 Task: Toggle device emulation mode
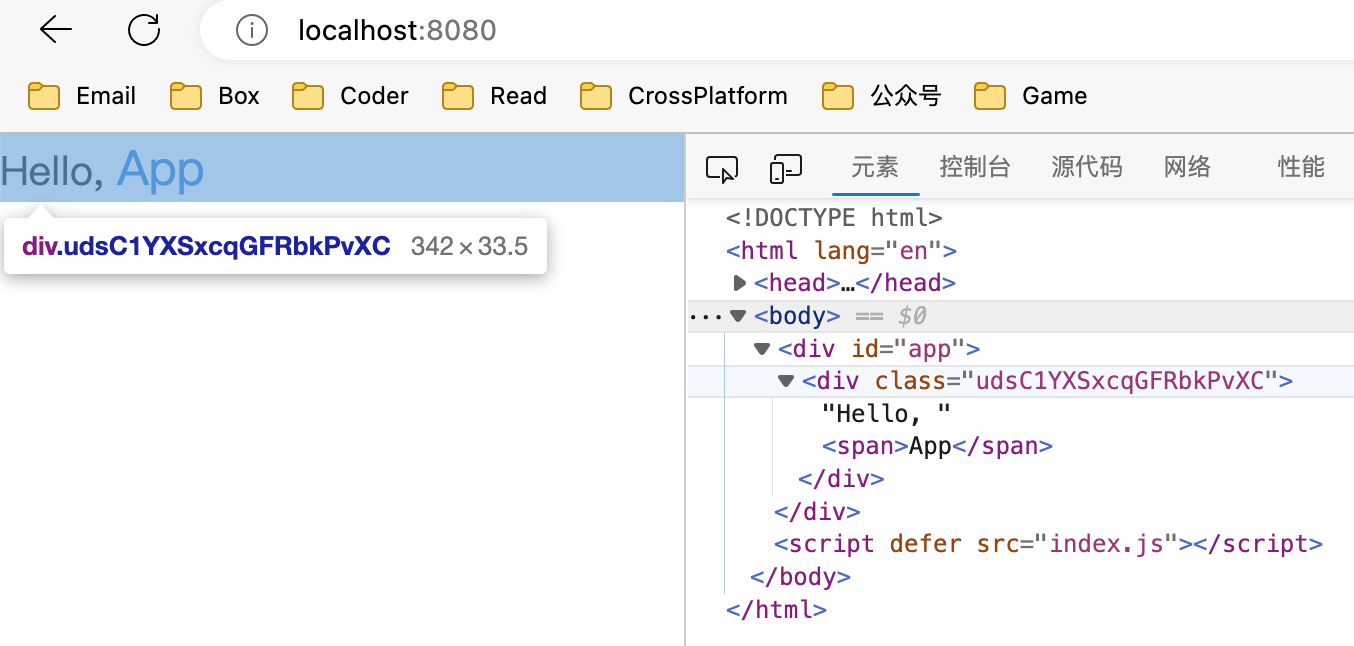tap(786, 169)
